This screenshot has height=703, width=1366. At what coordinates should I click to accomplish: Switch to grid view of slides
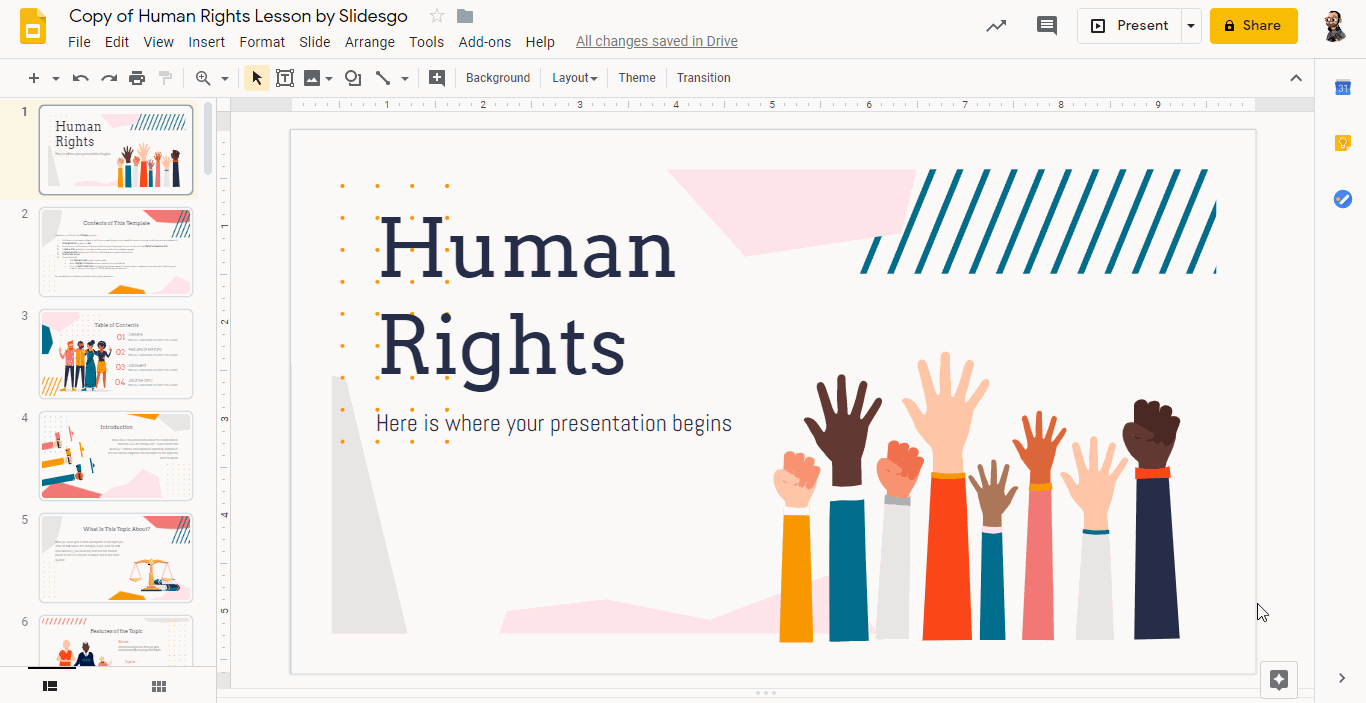point(158,686)
